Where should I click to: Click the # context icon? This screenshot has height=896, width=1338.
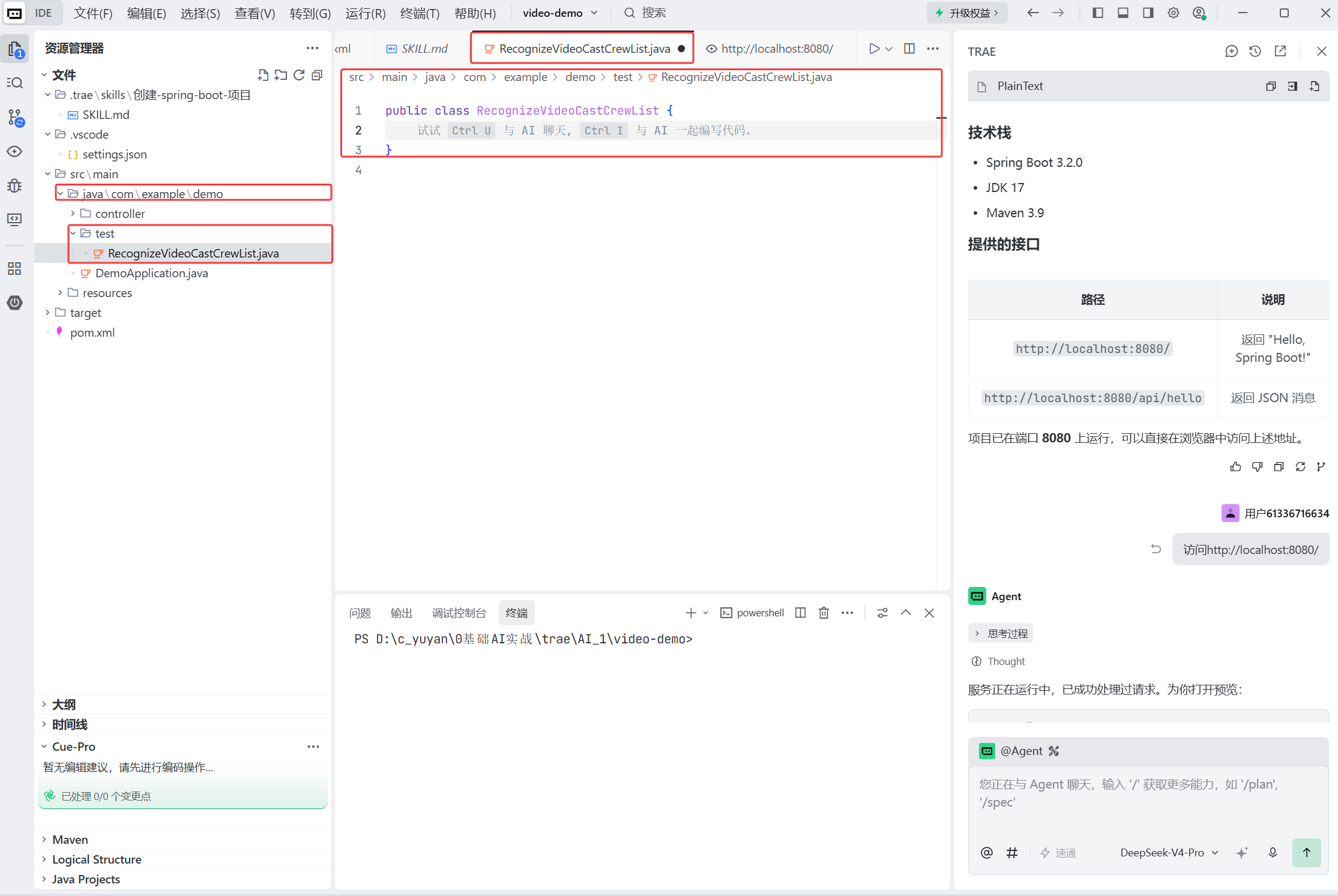click(1012, 853)
